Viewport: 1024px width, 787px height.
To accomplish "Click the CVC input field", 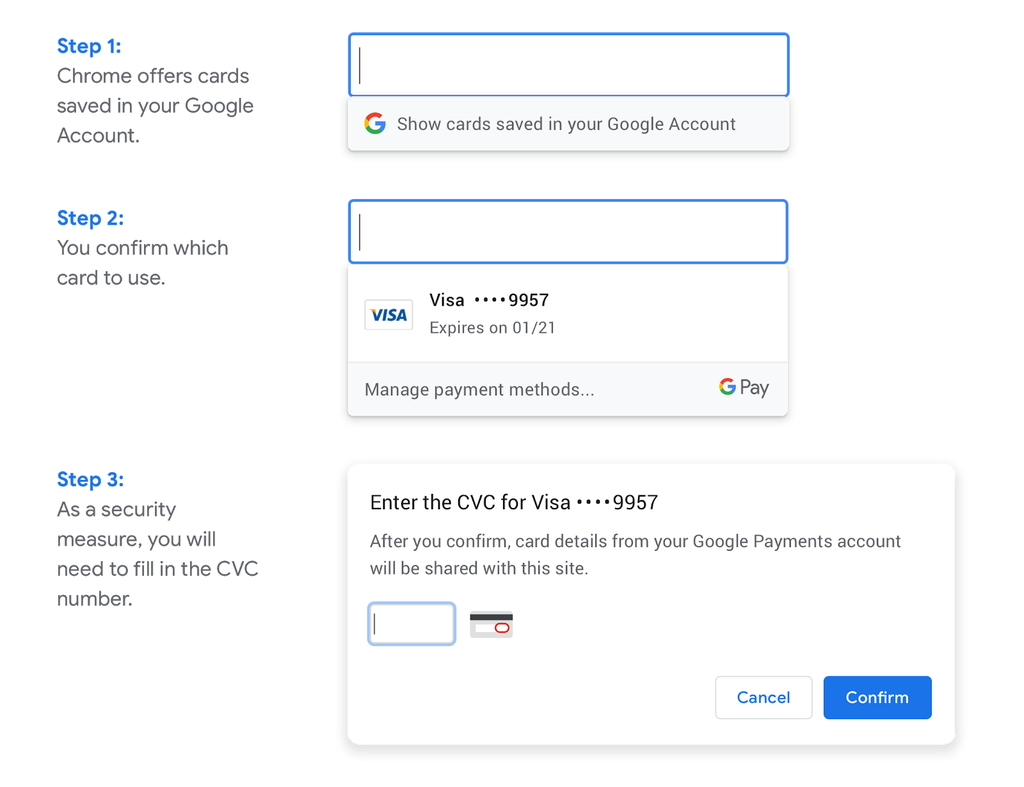I will point(411,623).
